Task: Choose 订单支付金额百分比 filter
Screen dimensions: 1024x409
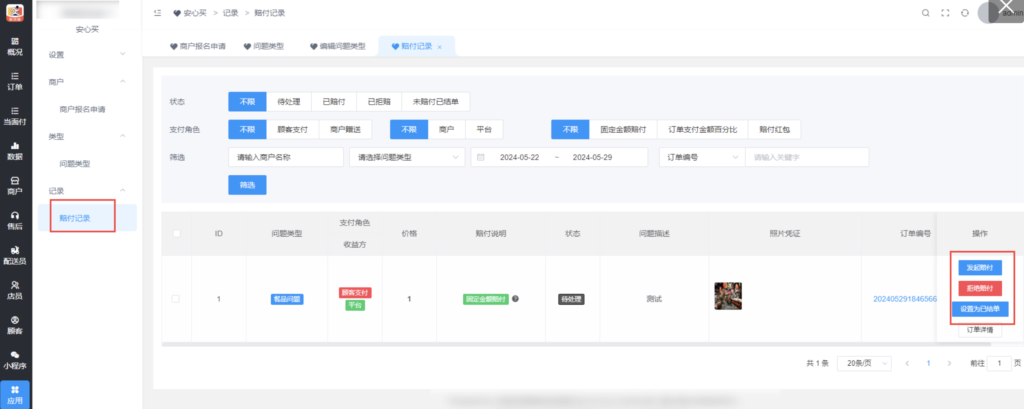Action: [x=703, y=129]
